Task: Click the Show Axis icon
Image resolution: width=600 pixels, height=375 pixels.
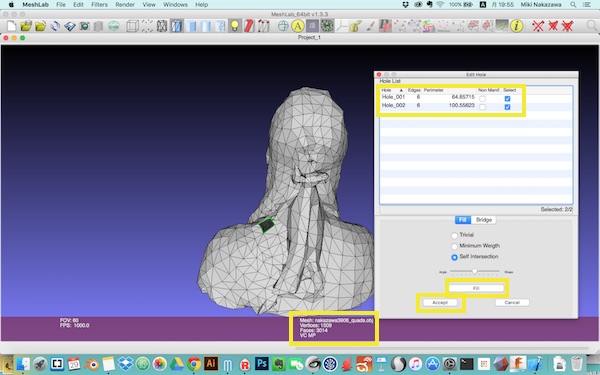Action: (x=342, y=26)
